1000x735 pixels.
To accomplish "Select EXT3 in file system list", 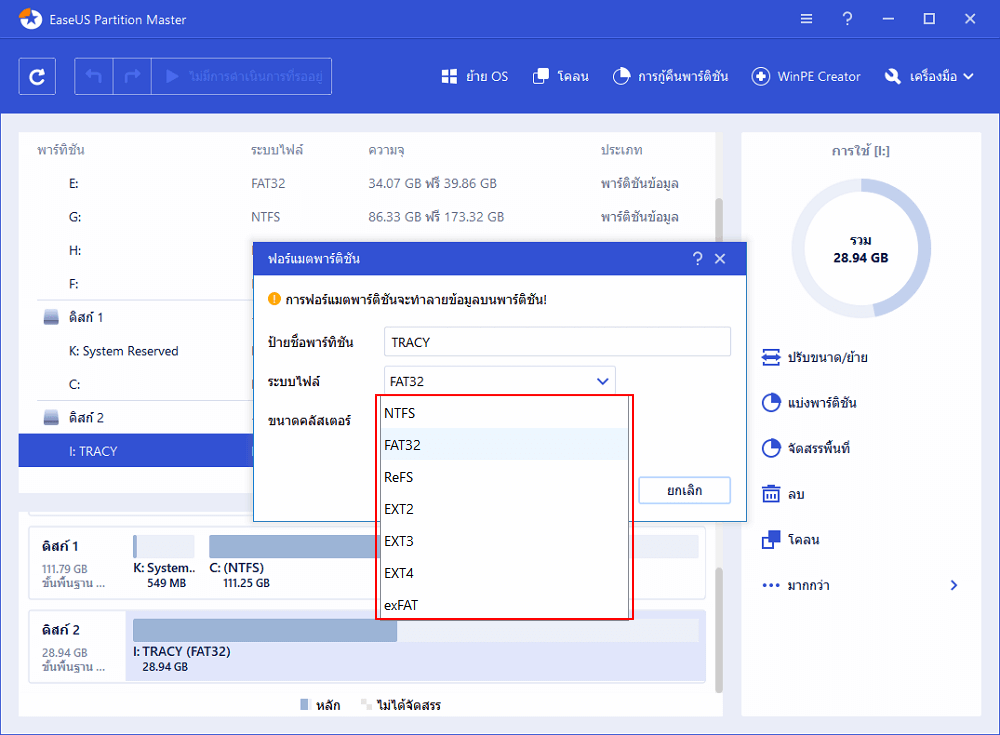I will (504, 540).
